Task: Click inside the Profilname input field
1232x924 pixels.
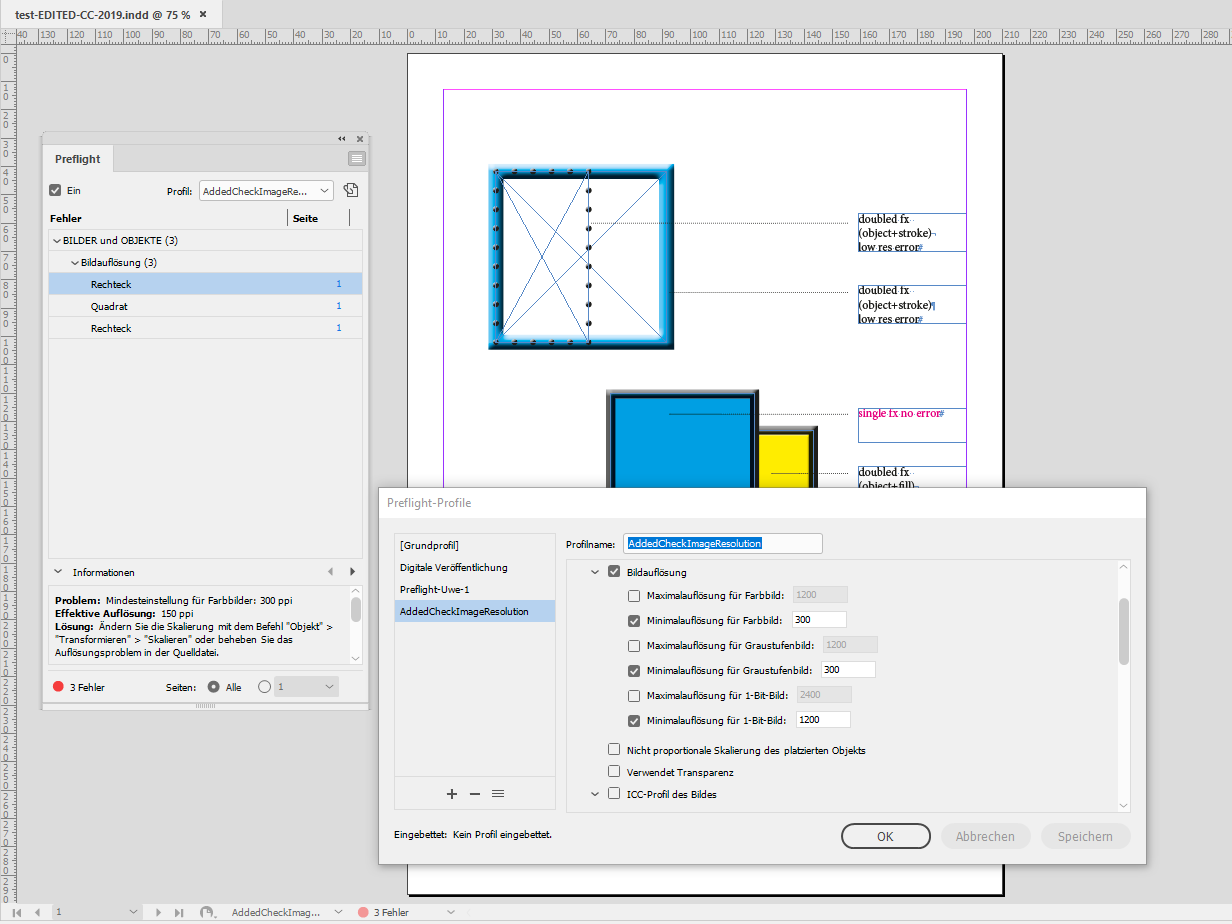Action: pos(722,543)
